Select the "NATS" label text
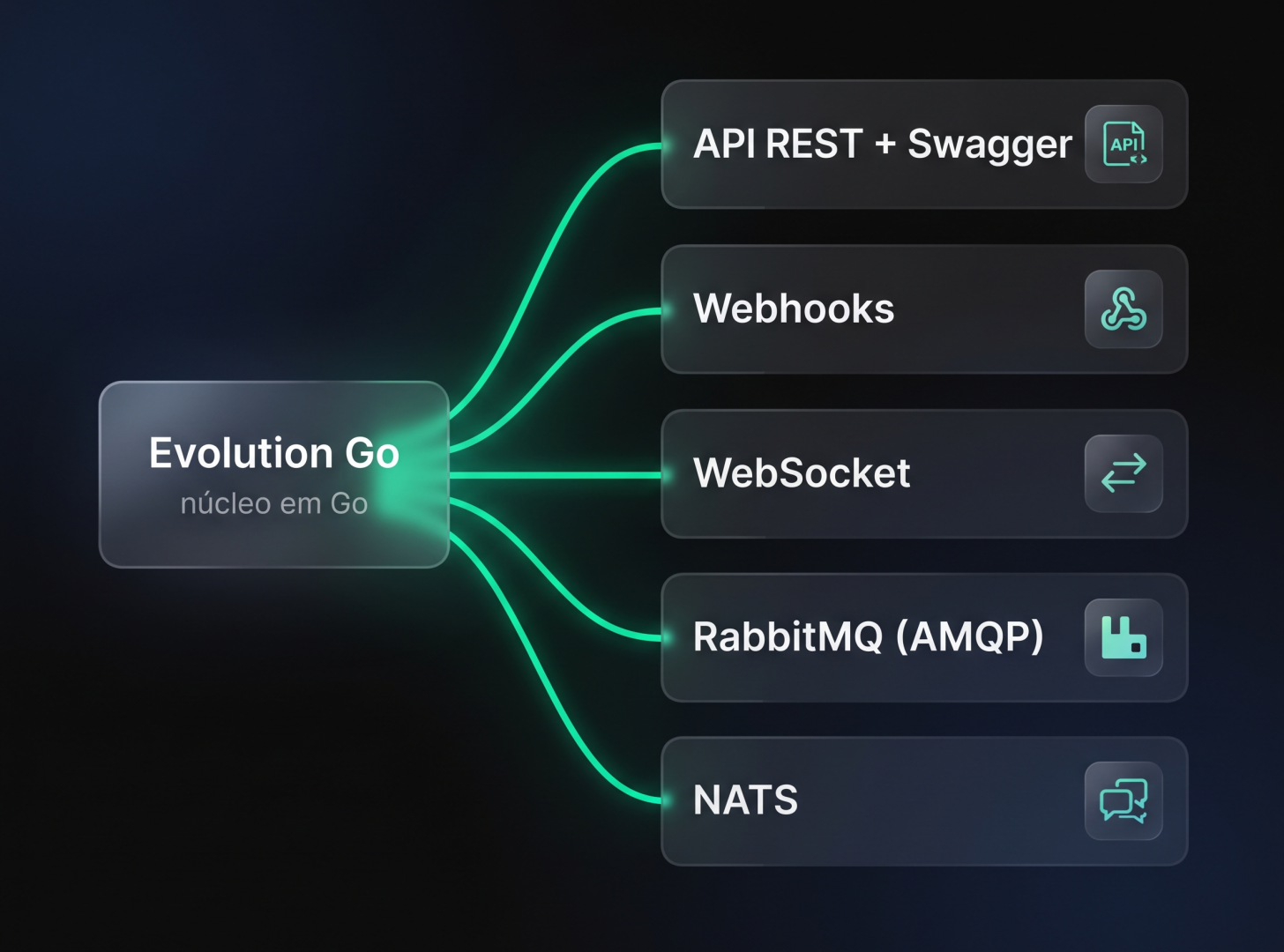The image size is (1284, 952). pos(745,800)
